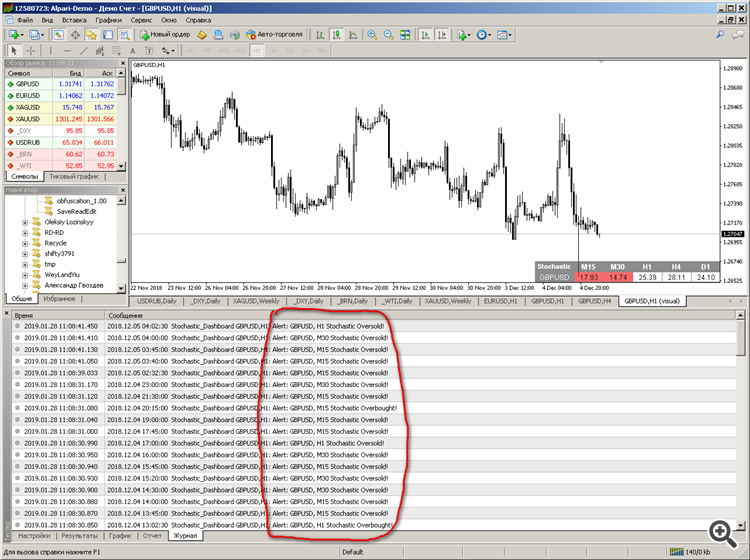Select the Fibonacci retracement tool

pos(116,51)
